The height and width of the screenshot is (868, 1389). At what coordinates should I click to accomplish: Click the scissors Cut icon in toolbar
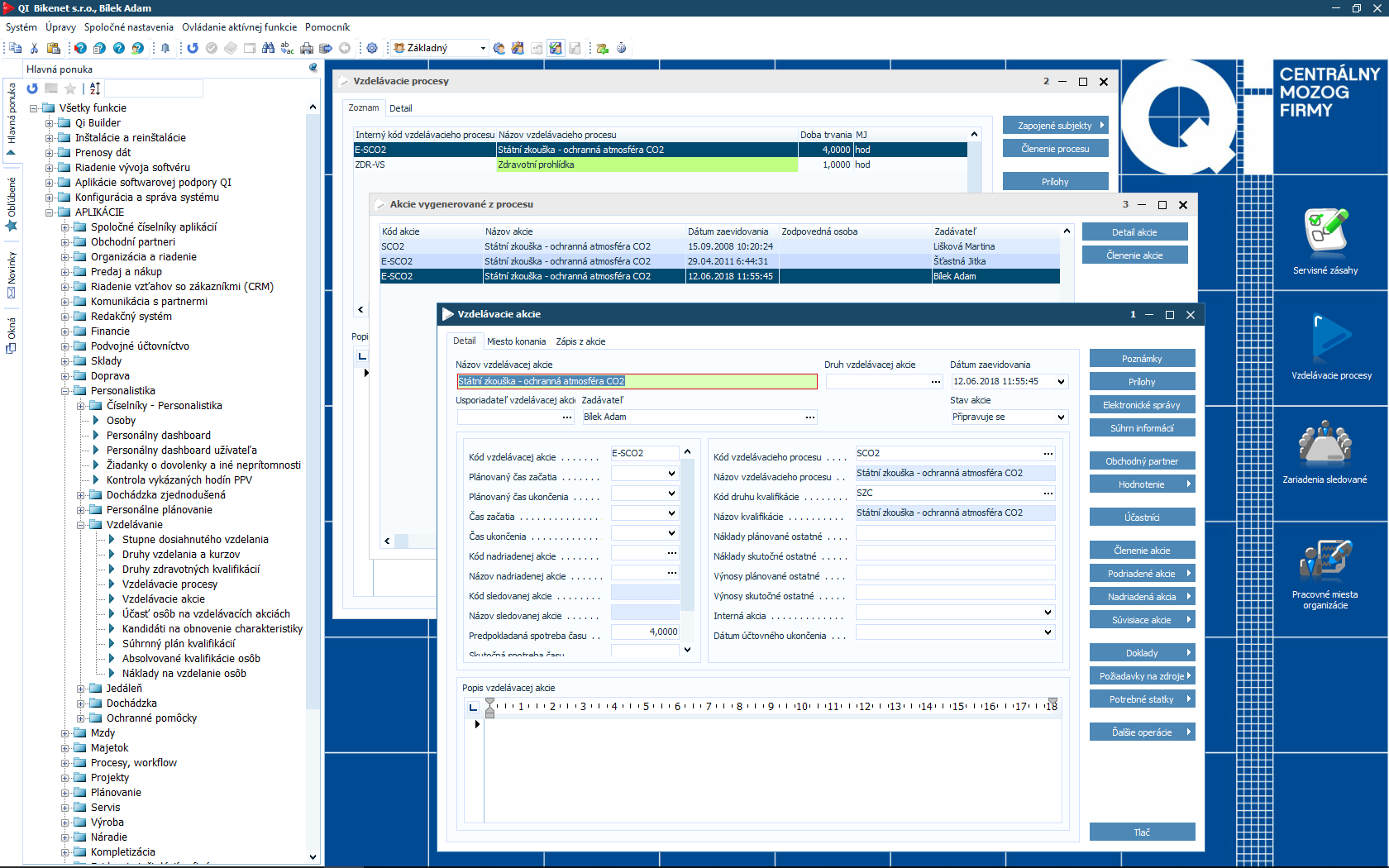(x=34, y=48)
